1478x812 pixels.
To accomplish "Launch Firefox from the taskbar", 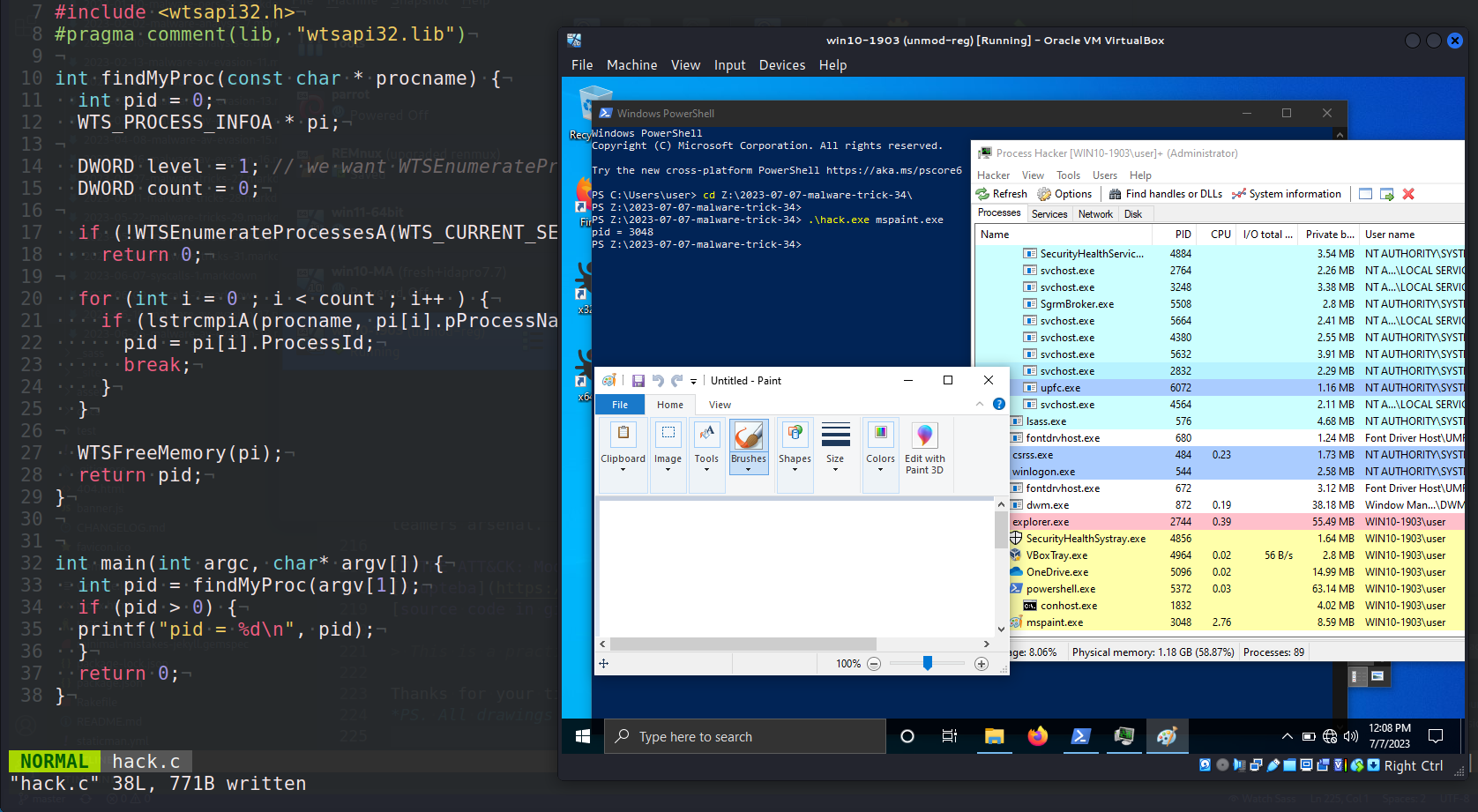I will pos(1037,736).
